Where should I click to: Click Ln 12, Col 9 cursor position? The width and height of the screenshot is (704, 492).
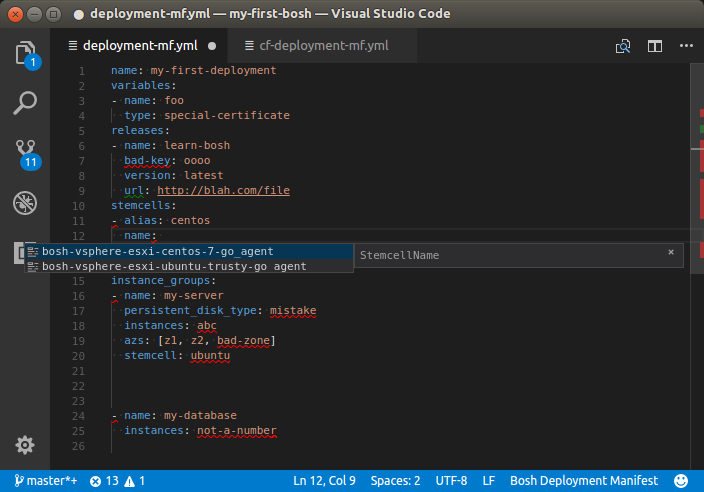[324, 481]
